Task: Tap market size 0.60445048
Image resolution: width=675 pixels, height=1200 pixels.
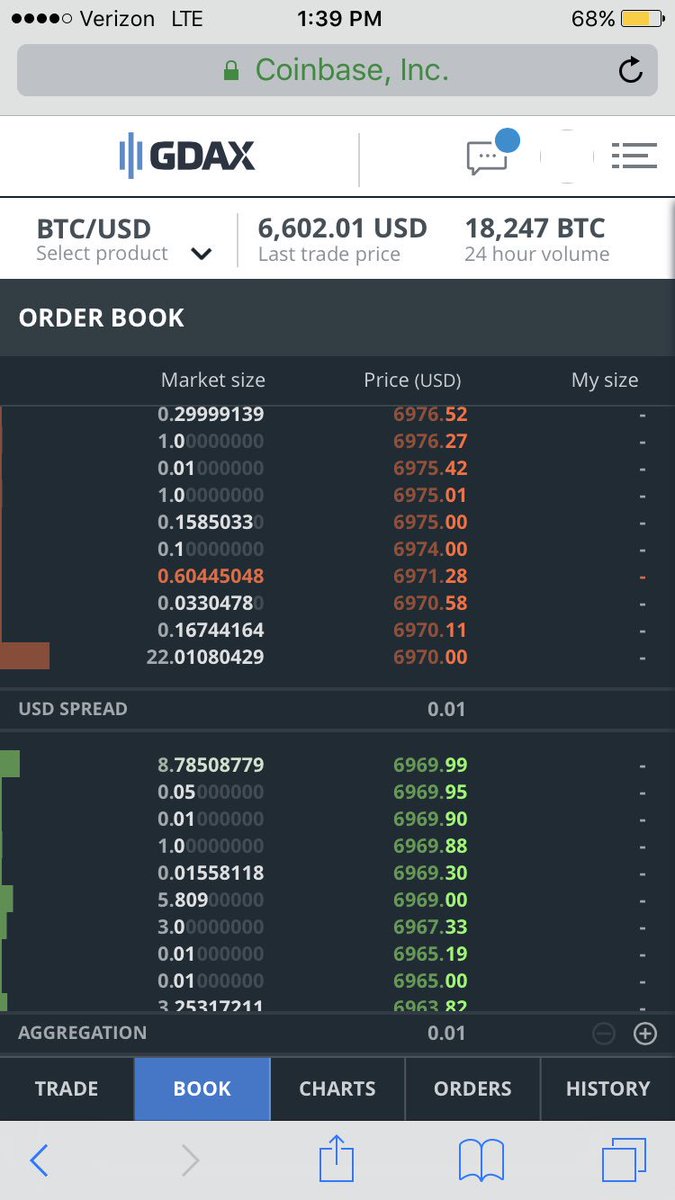Action: (211, 576)
